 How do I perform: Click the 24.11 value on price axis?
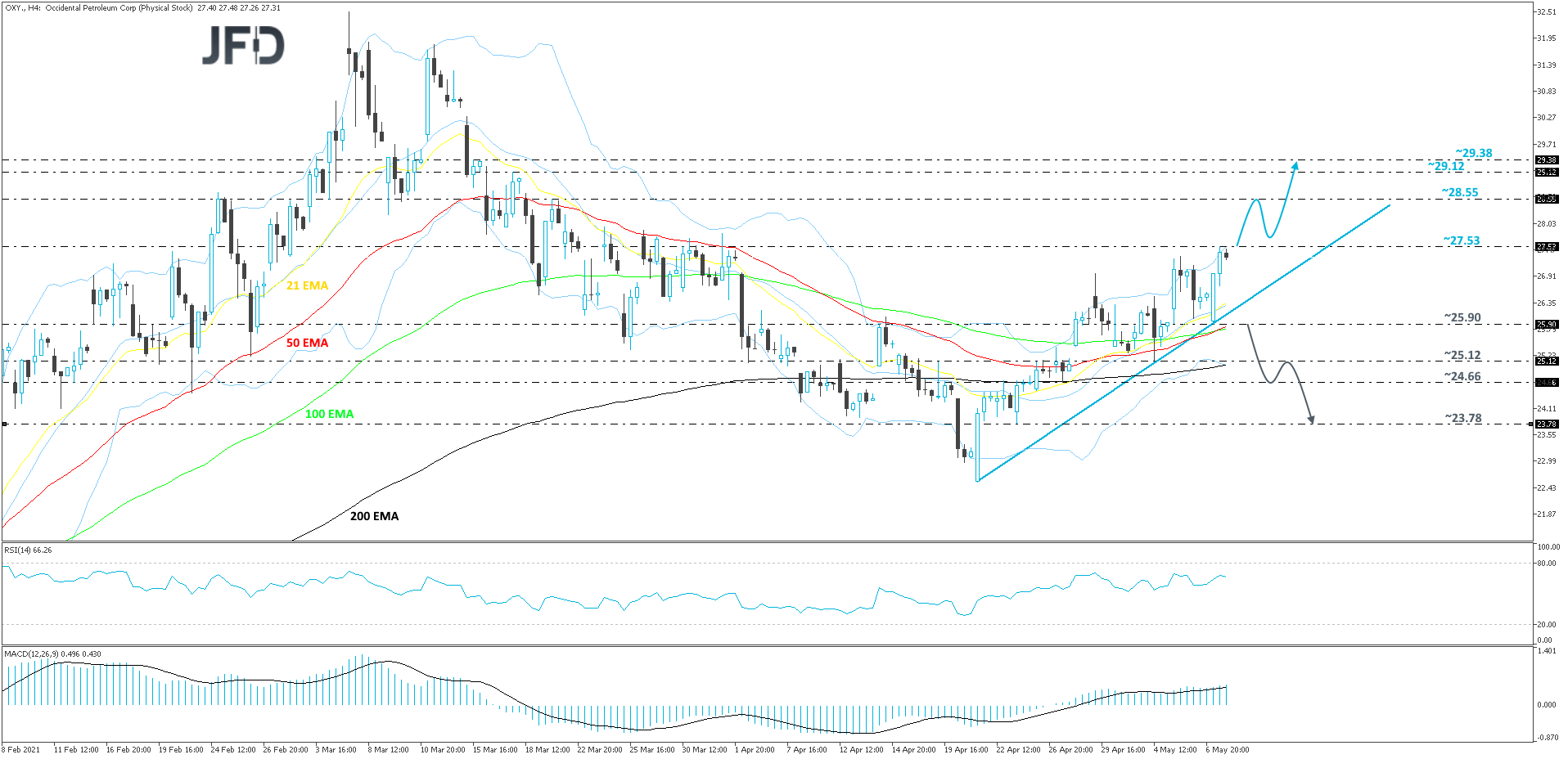click(x=1546, y=409)
